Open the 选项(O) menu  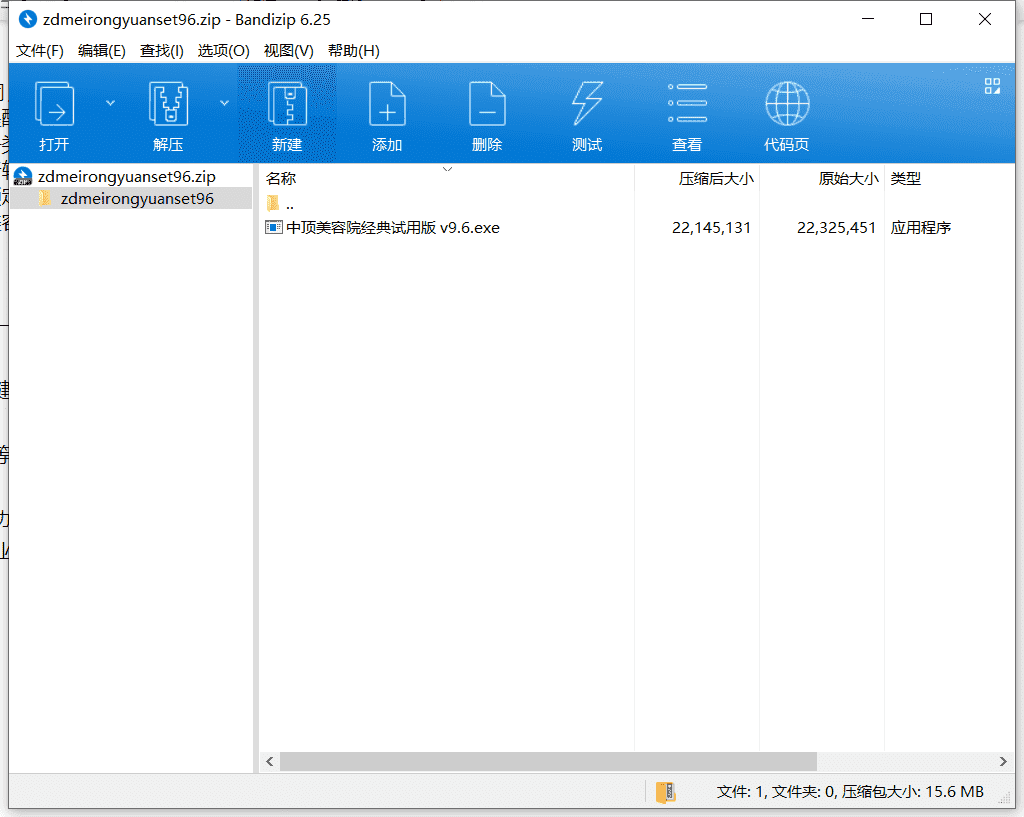(x=223, y=51)
